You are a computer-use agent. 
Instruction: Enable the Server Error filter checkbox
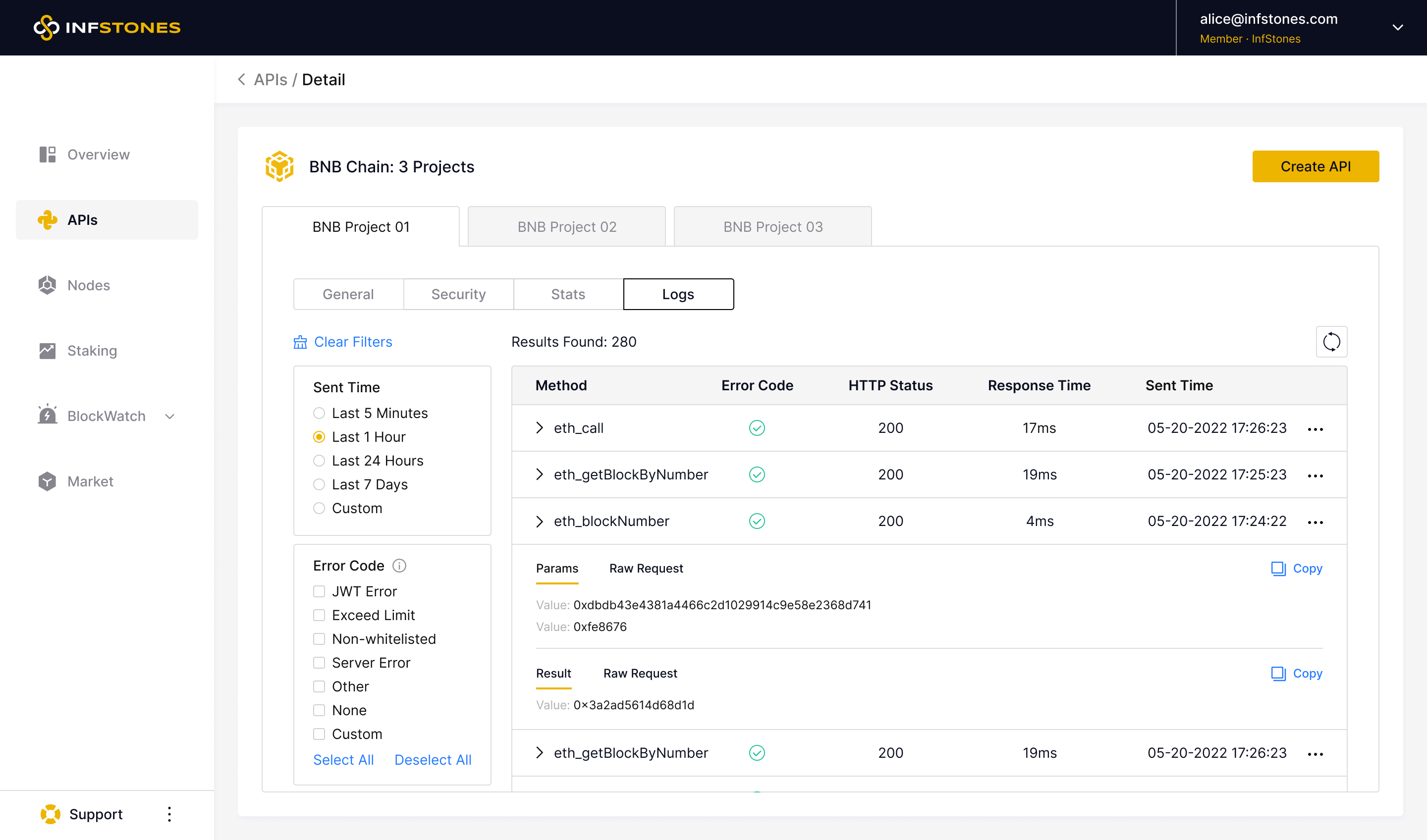(x=320, y=663)
